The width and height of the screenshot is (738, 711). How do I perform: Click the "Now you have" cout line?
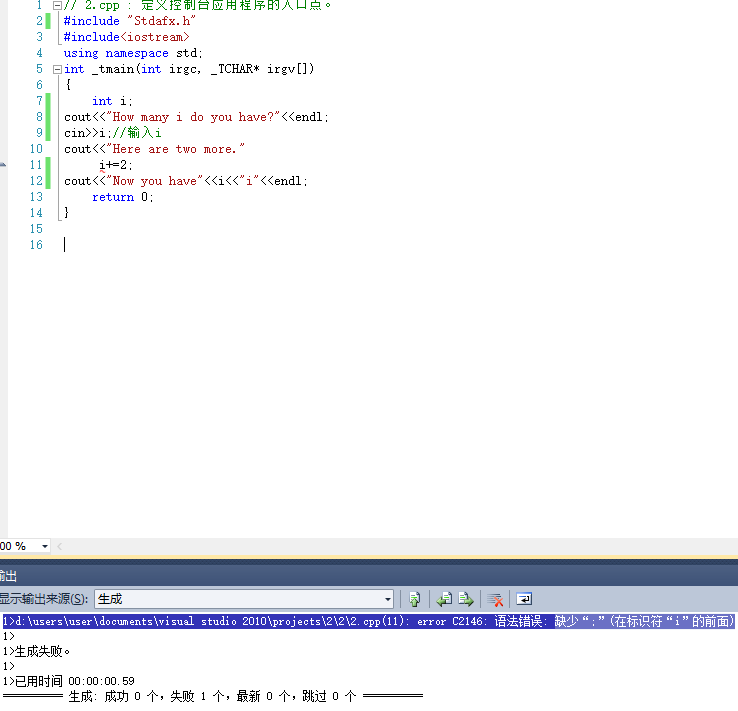(186, 181)
